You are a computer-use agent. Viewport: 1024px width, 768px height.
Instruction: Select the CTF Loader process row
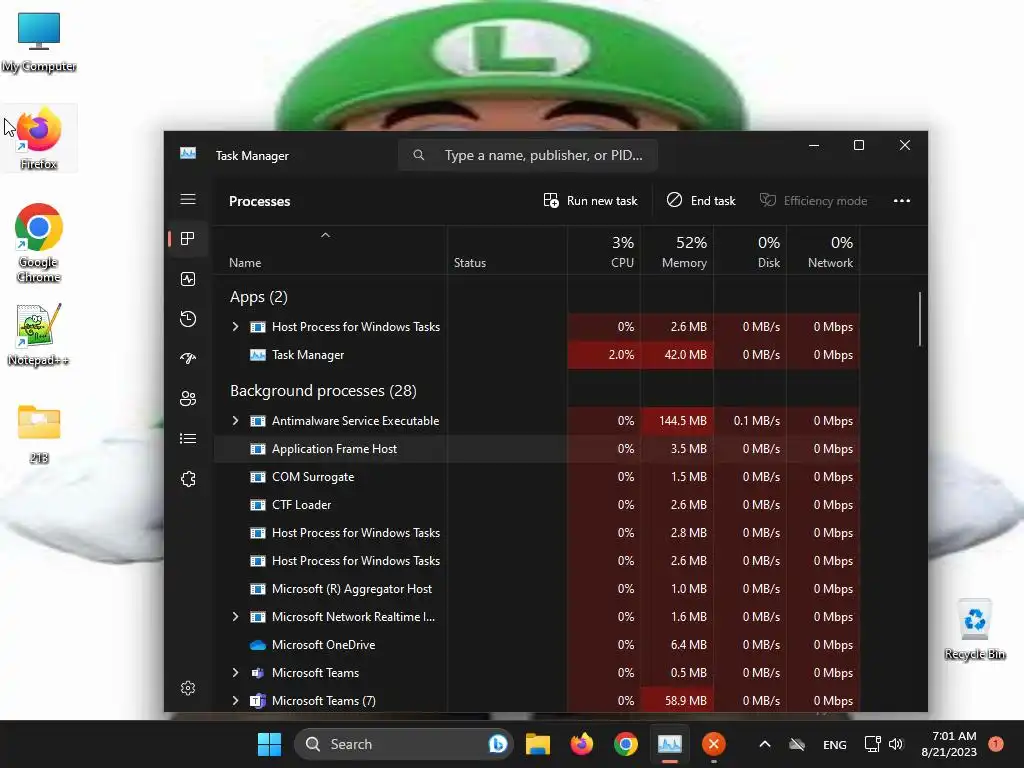click(x=537, y=505)
